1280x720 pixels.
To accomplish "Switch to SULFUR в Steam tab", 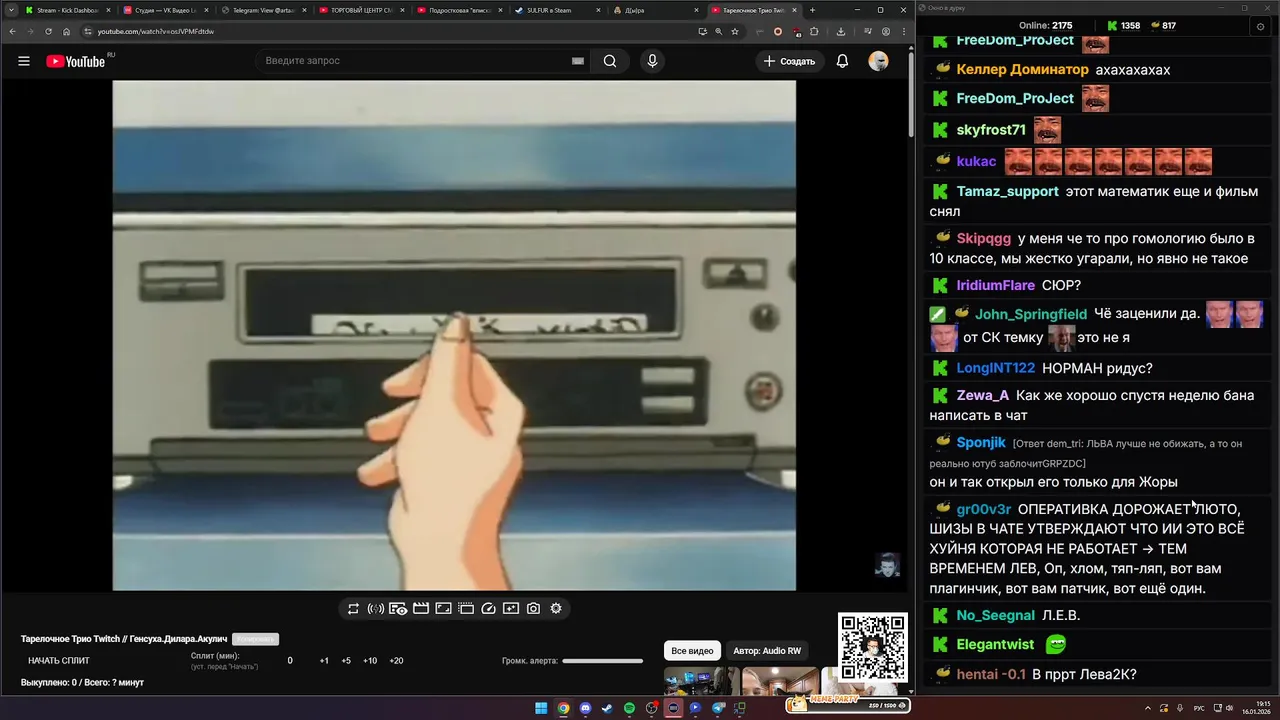I will [556, 10].
